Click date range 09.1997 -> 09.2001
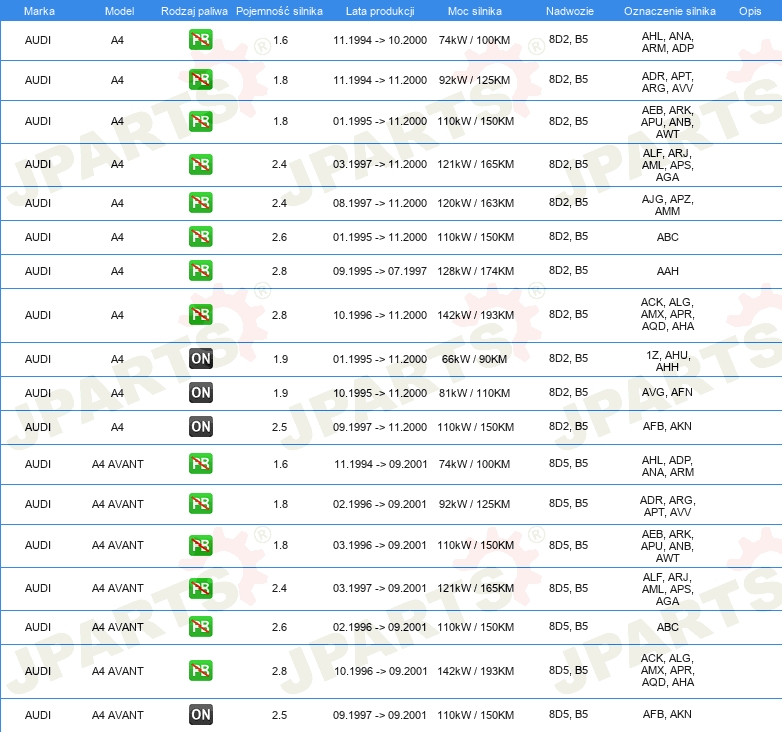The image size is (782, 732). tap(380, 716)
